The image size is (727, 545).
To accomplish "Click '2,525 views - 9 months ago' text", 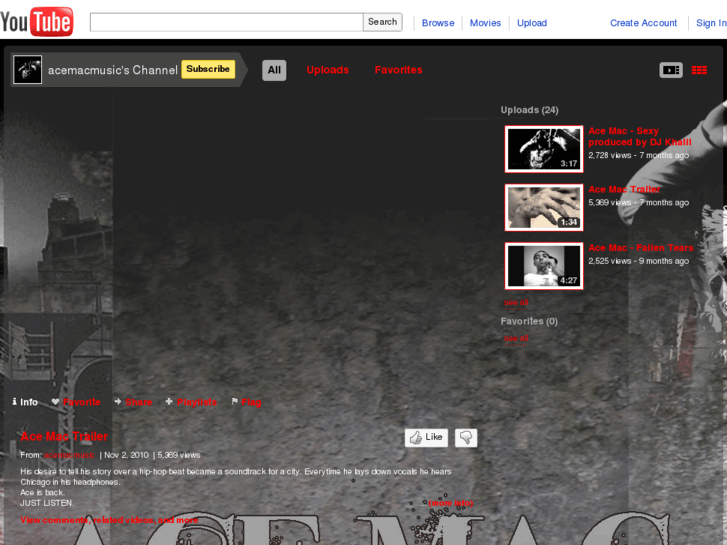I will click(638, 261).
